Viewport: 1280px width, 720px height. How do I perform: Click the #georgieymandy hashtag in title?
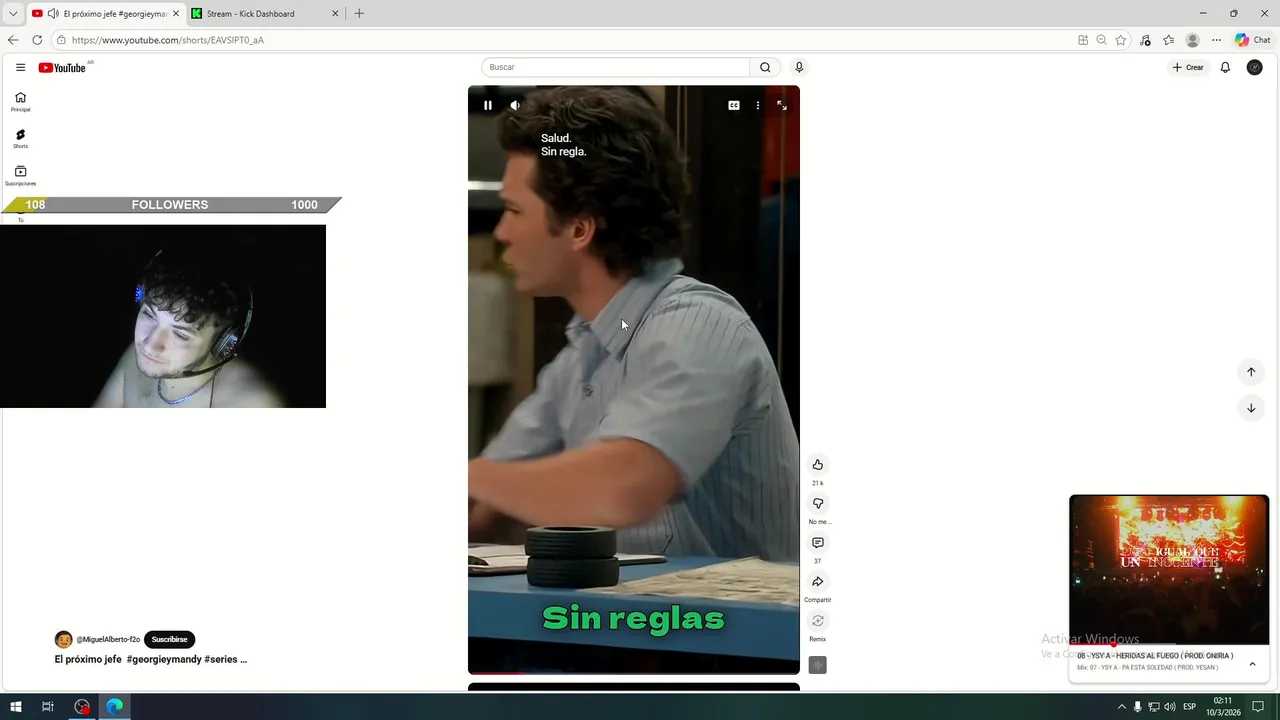(164, 660)
